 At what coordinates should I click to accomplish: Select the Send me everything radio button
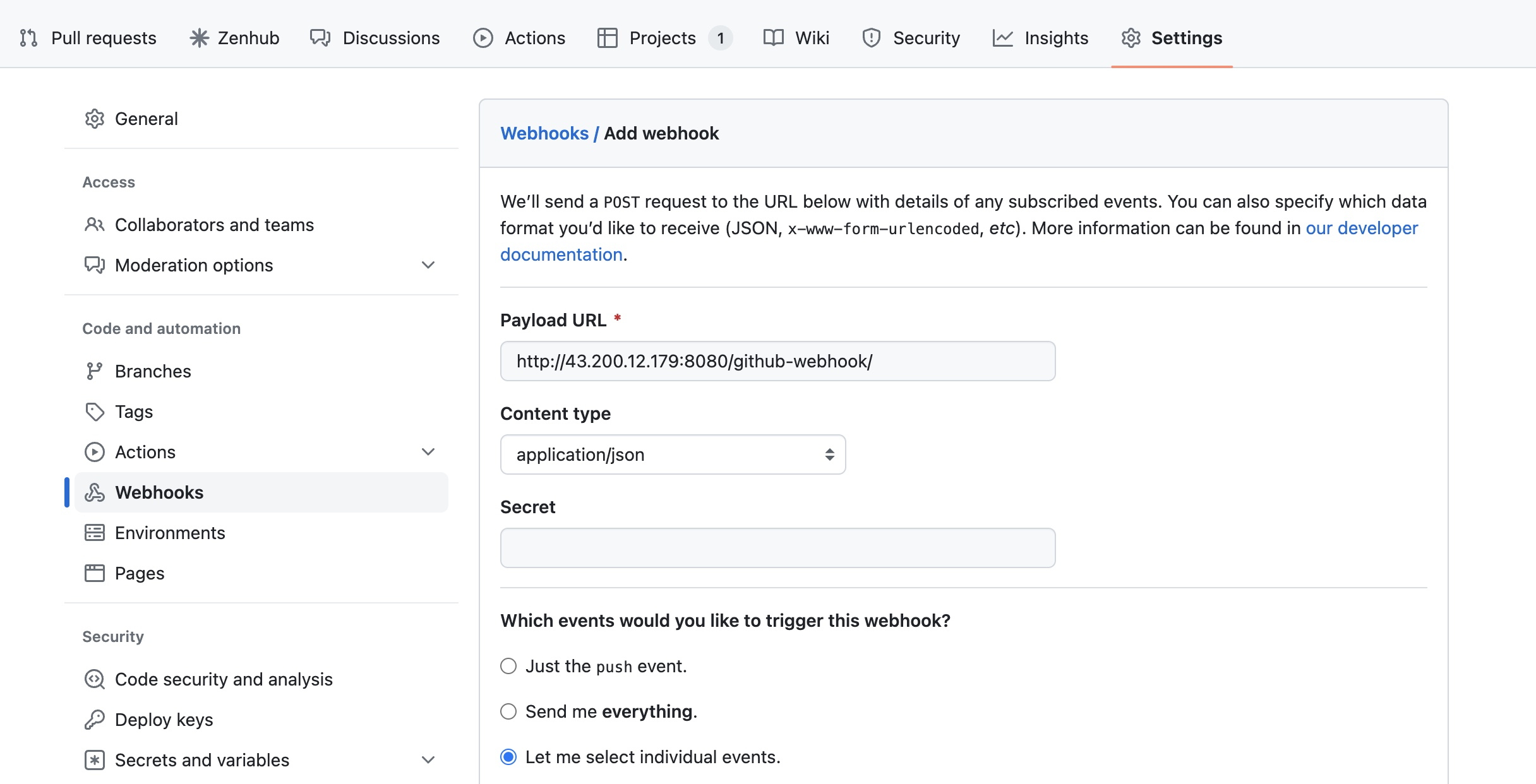[508, 711]
